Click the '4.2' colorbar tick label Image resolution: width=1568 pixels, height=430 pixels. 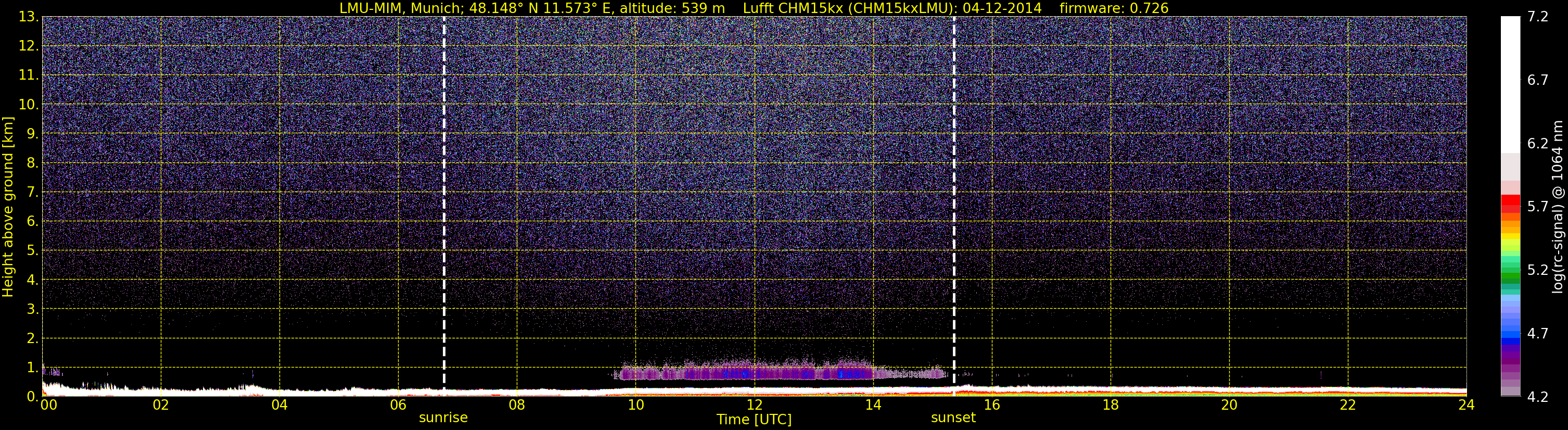[x=1538, y=397]
